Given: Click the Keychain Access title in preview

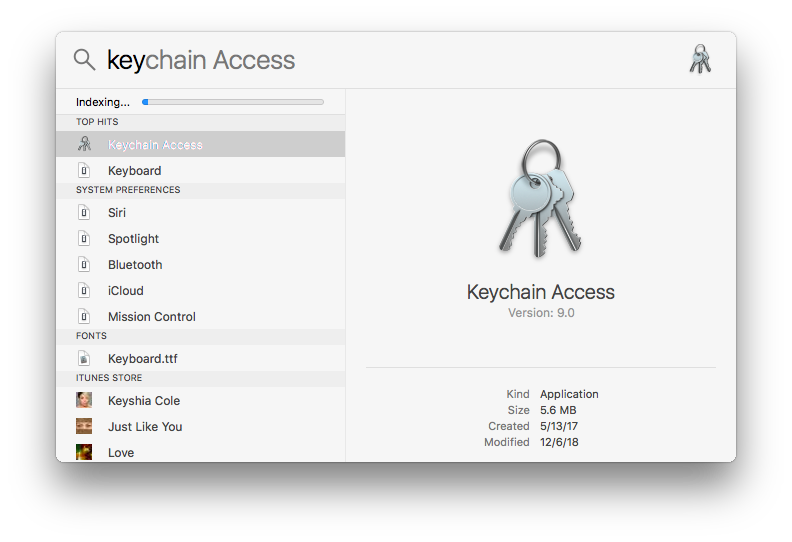Looking at the screenshot, I should [x=540, y=292].
